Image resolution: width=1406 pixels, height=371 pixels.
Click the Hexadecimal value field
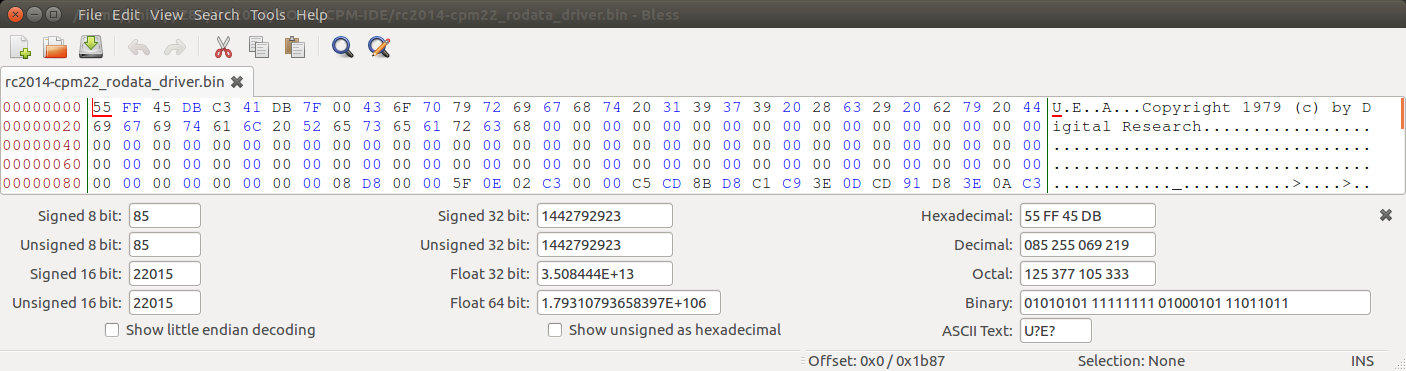pyautogui.click(x=1088, y=216)
